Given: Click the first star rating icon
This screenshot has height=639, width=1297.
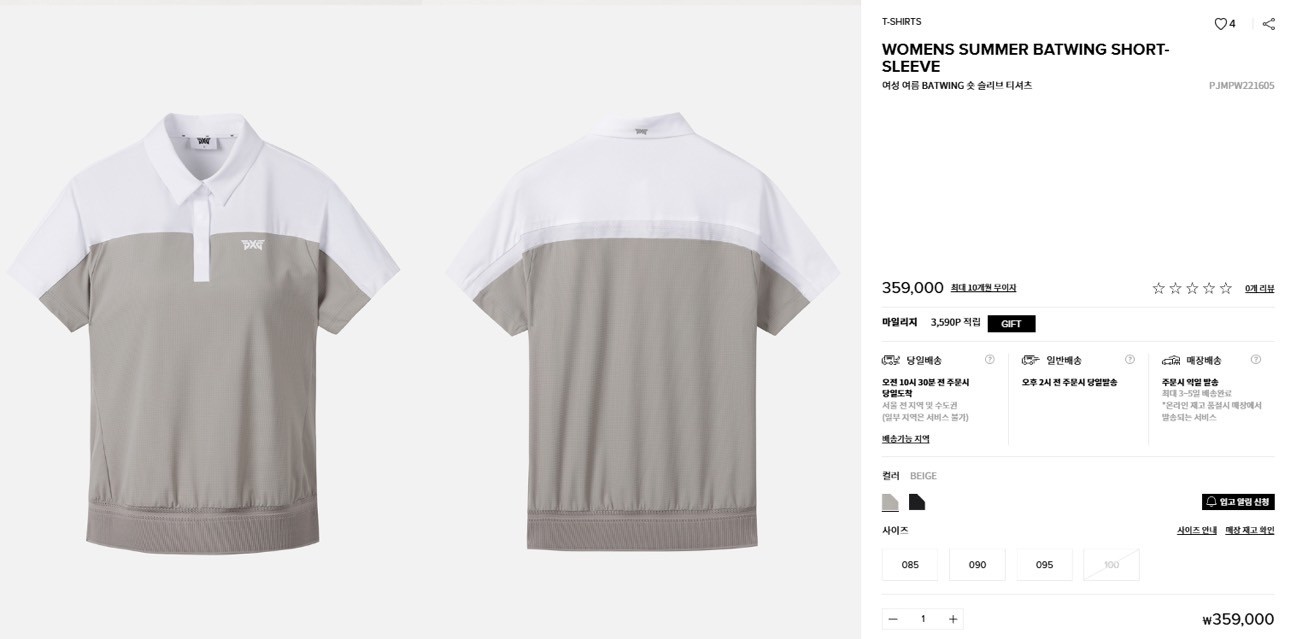Looking at the screenshot, I should [x=1158, y=288].
